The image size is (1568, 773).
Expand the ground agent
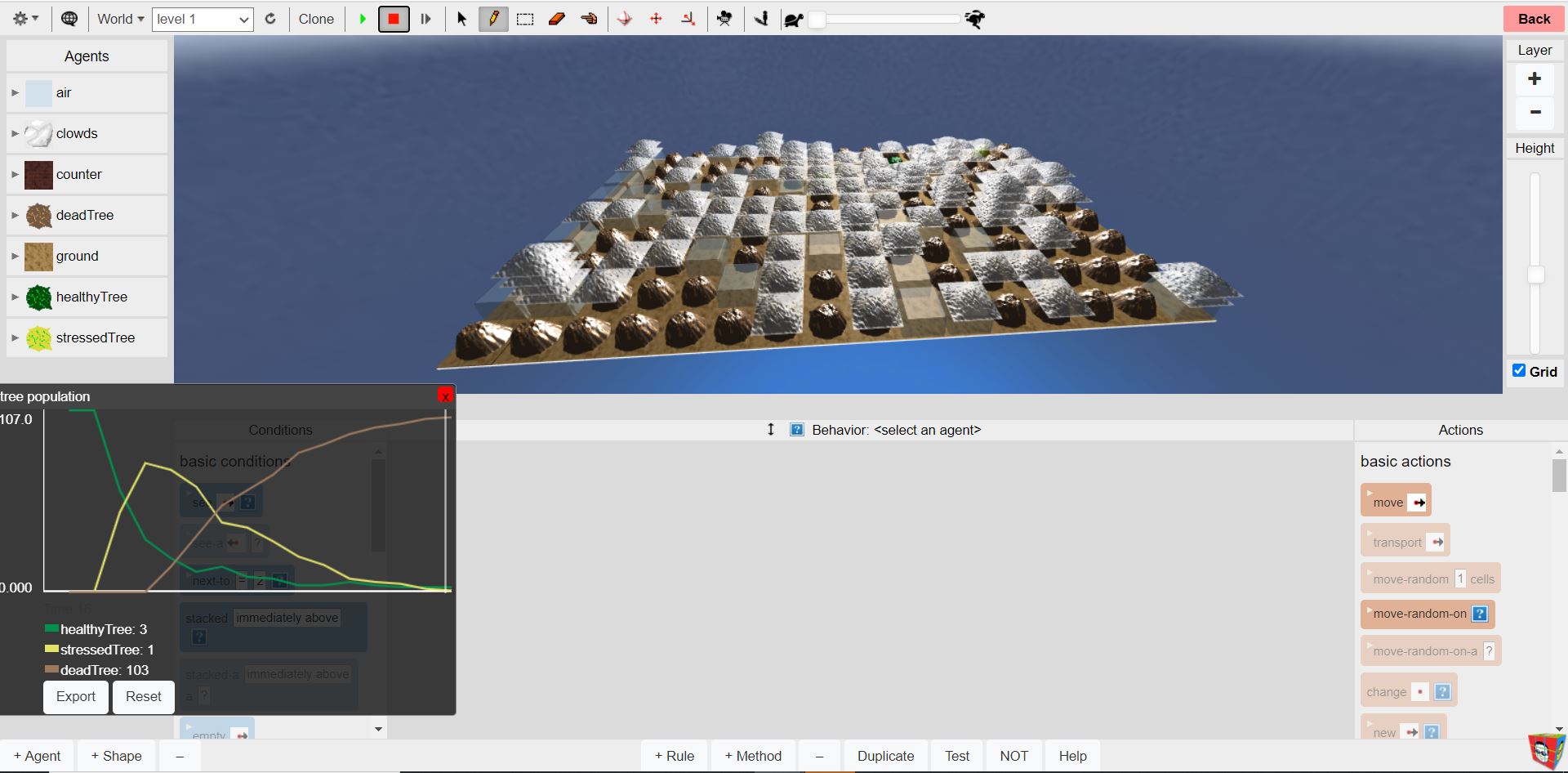coord(15,256)
